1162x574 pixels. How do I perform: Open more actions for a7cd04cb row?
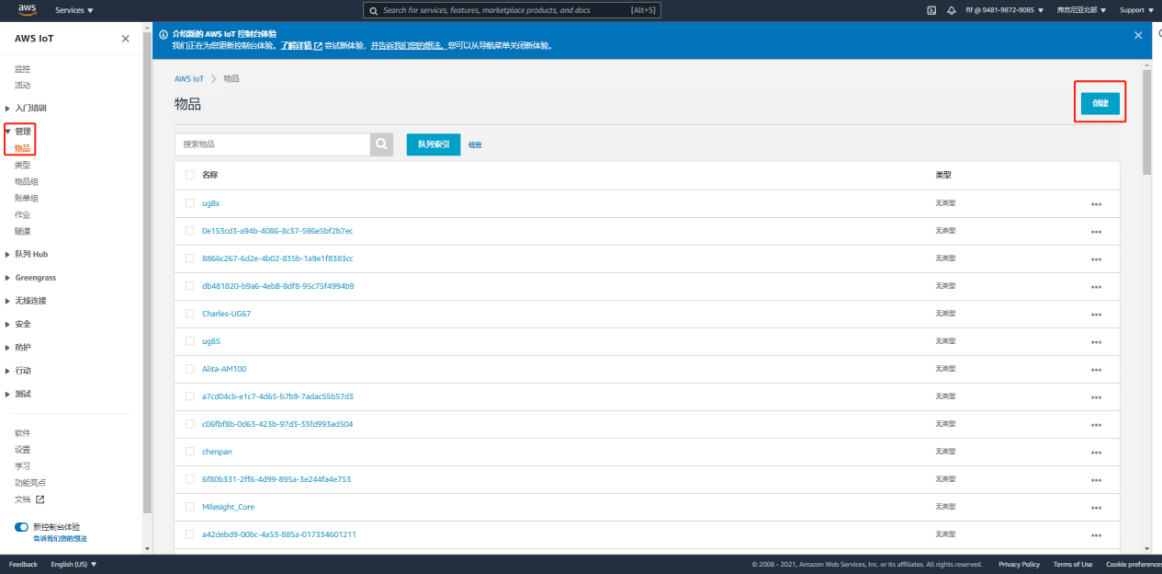pyautogui.click(x=1096, y=398)
